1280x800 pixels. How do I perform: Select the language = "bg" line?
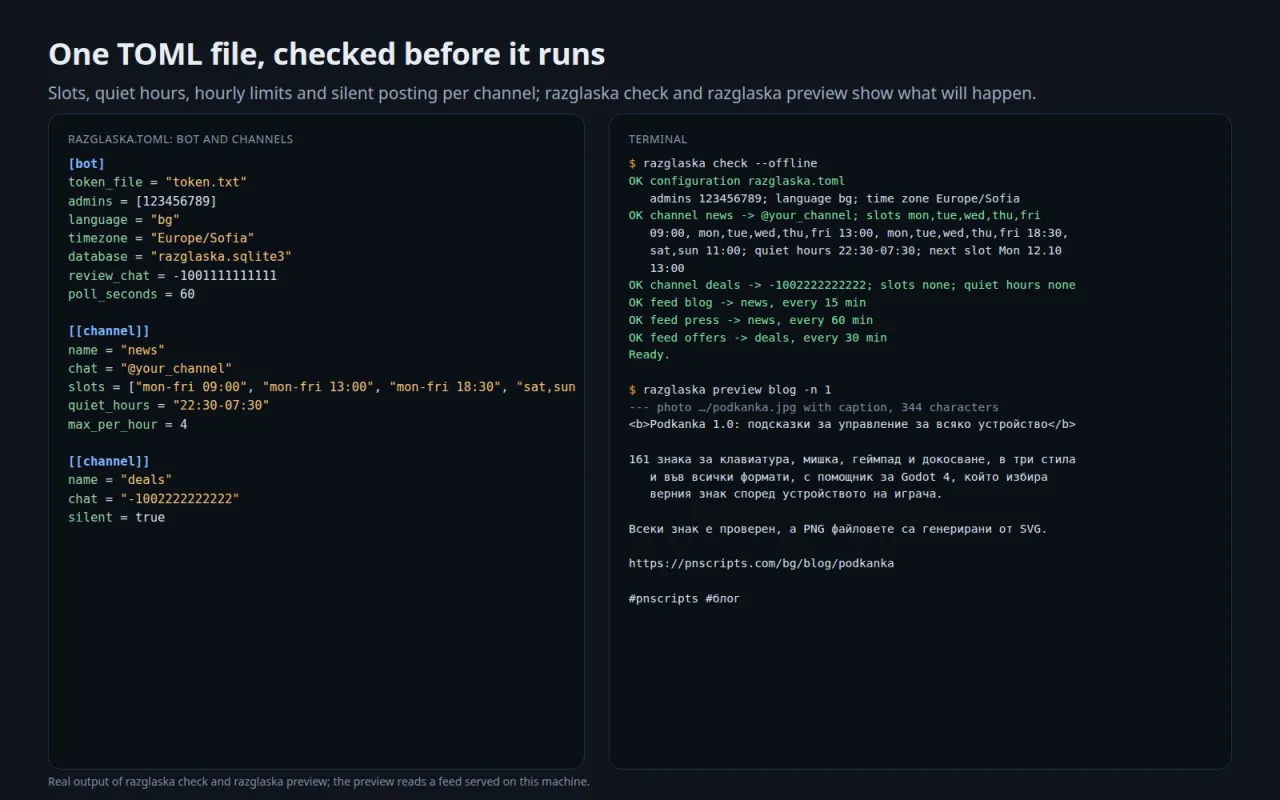point(123,219)
